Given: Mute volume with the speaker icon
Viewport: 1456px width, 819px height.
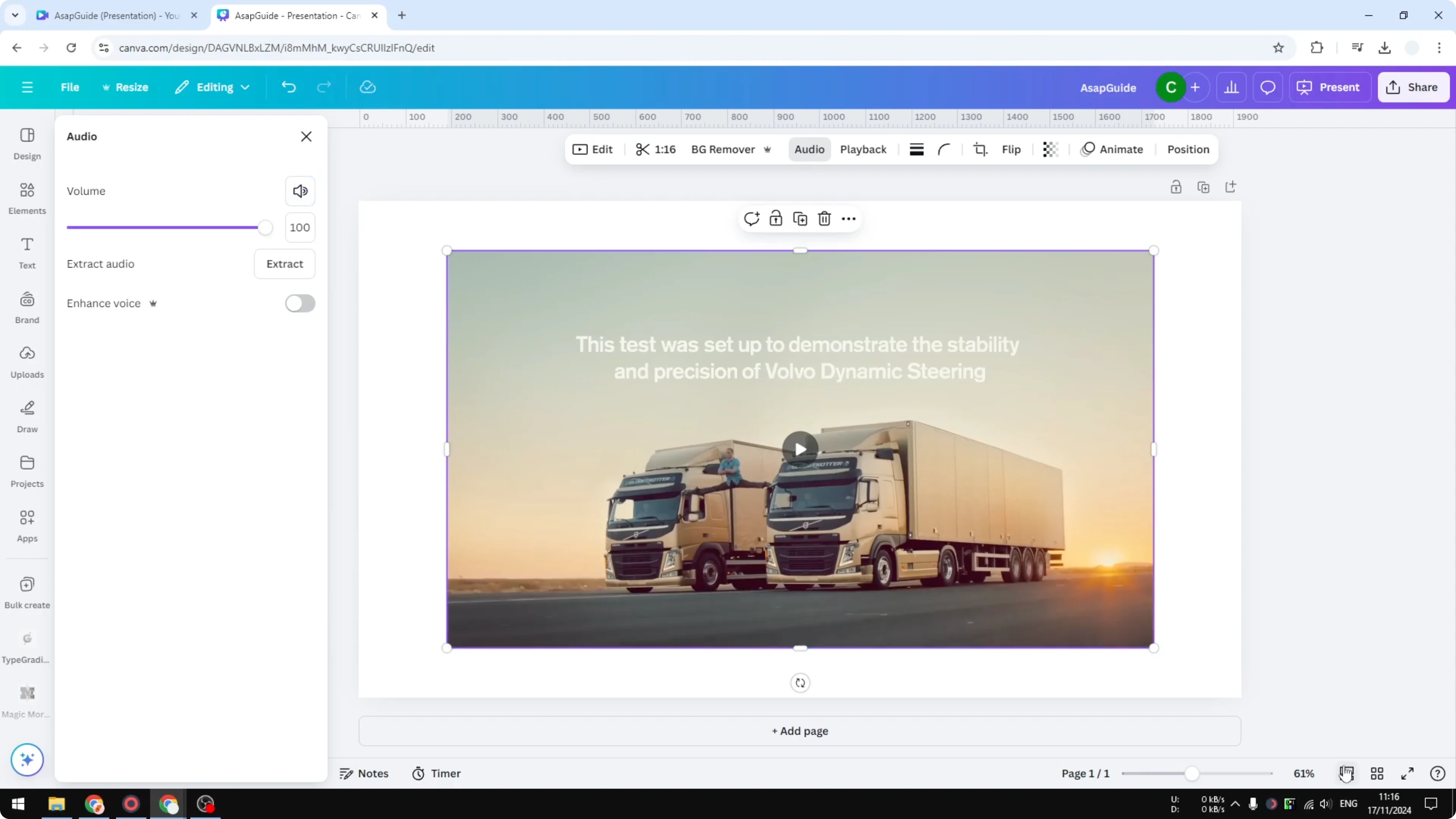Looking at the screenshot, I should click(x=300, y=191).
